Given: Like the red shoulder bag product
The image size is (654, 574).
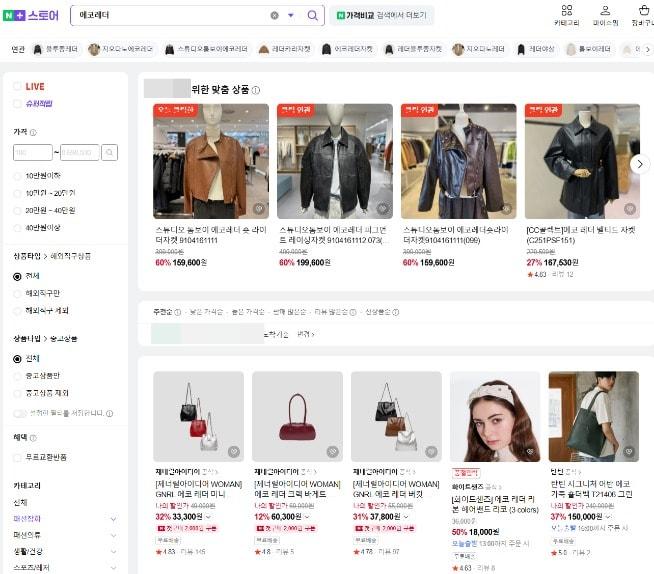Looking at the screenshot, I should 332,452.
